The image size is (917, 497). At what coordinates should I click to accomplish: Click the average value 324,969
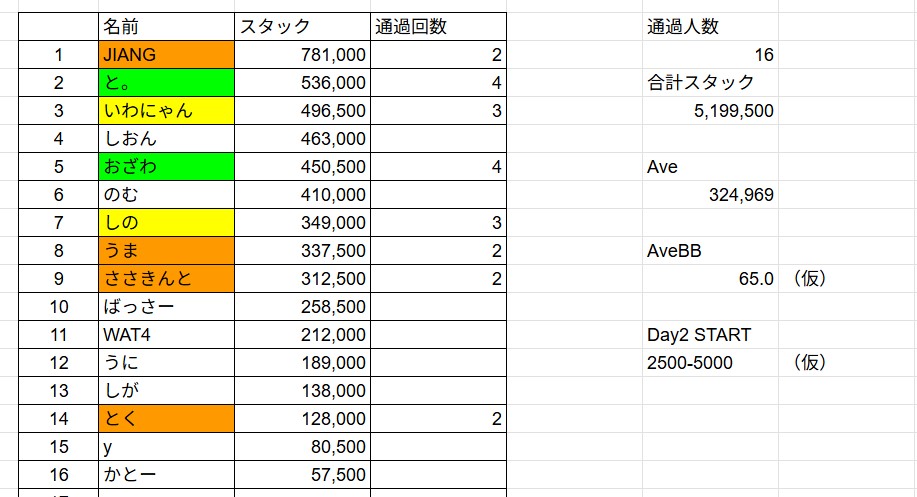pos(711,195)
